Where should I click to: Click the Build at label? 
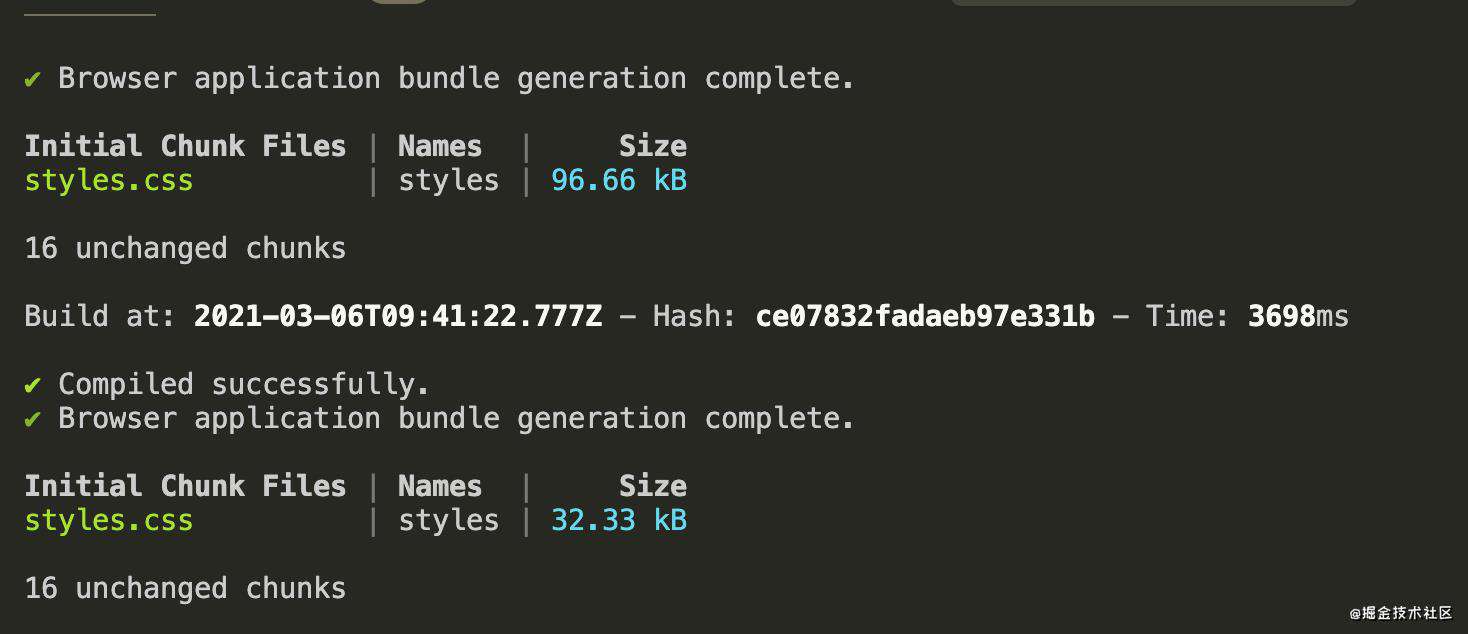tap(100, 317)
